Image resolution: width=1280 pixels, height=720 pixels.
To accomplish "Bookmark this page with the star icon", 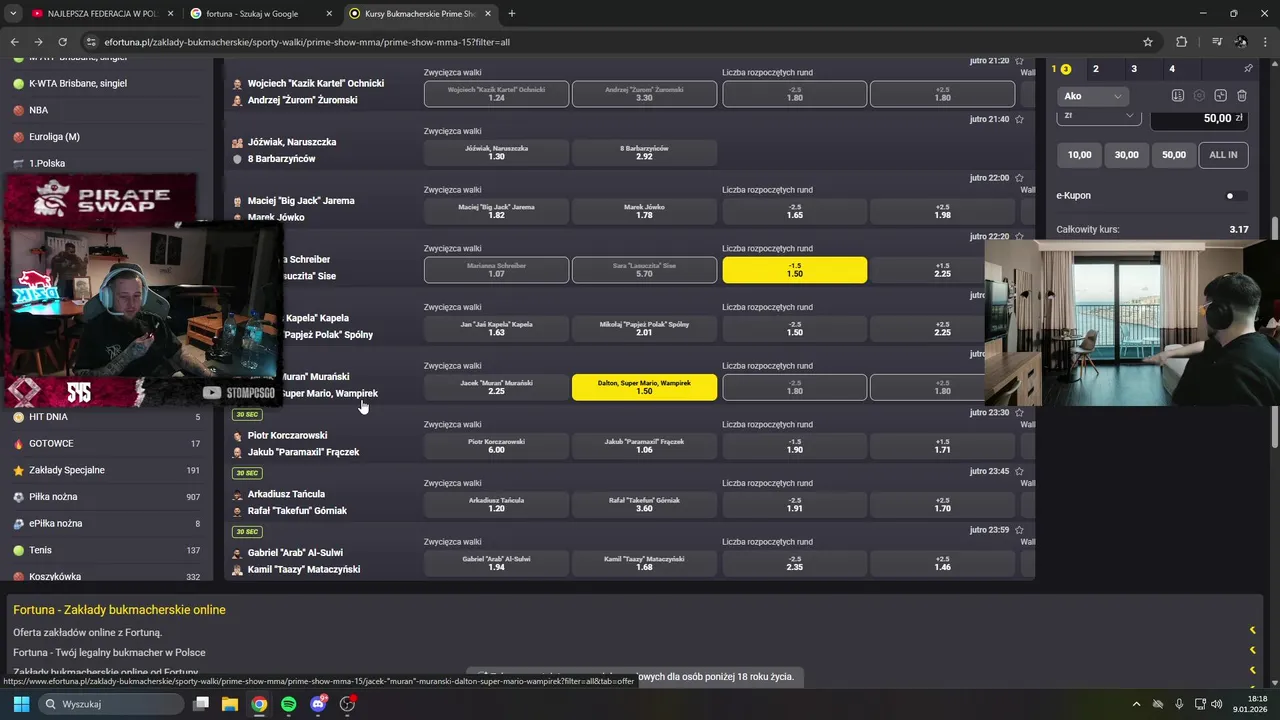I will [x=1148, y=42].
